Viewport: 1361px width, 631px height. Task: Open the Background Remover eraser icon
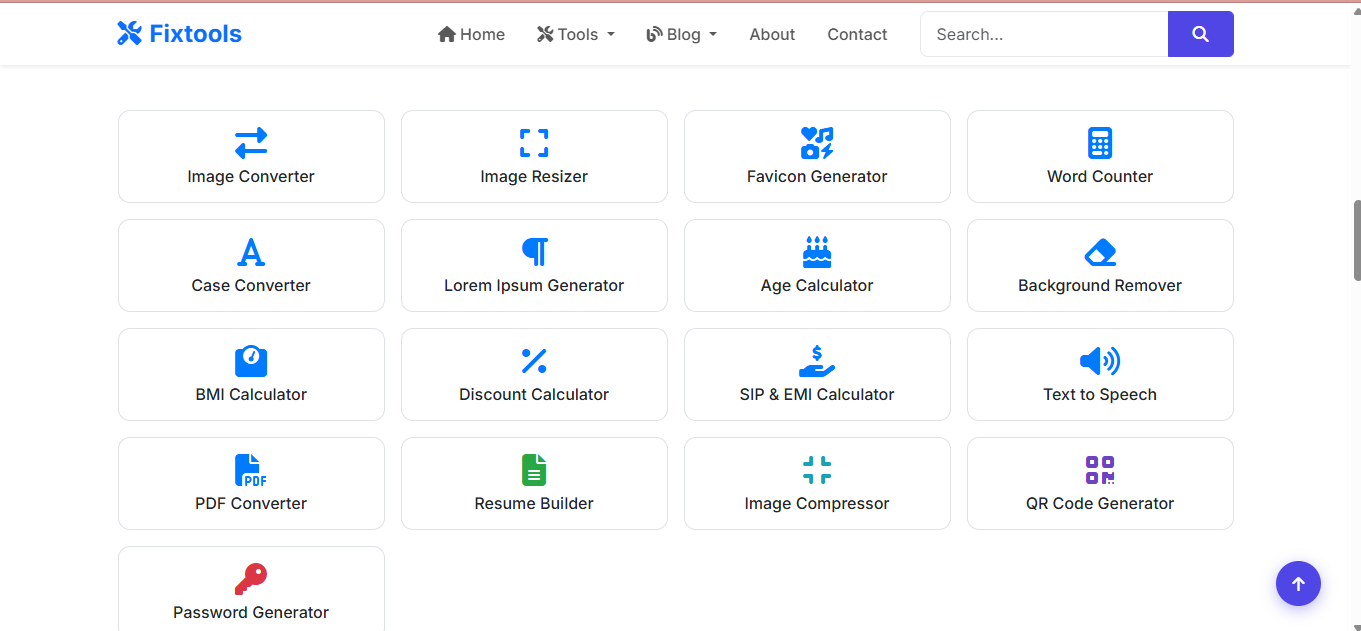[1100, 252]
